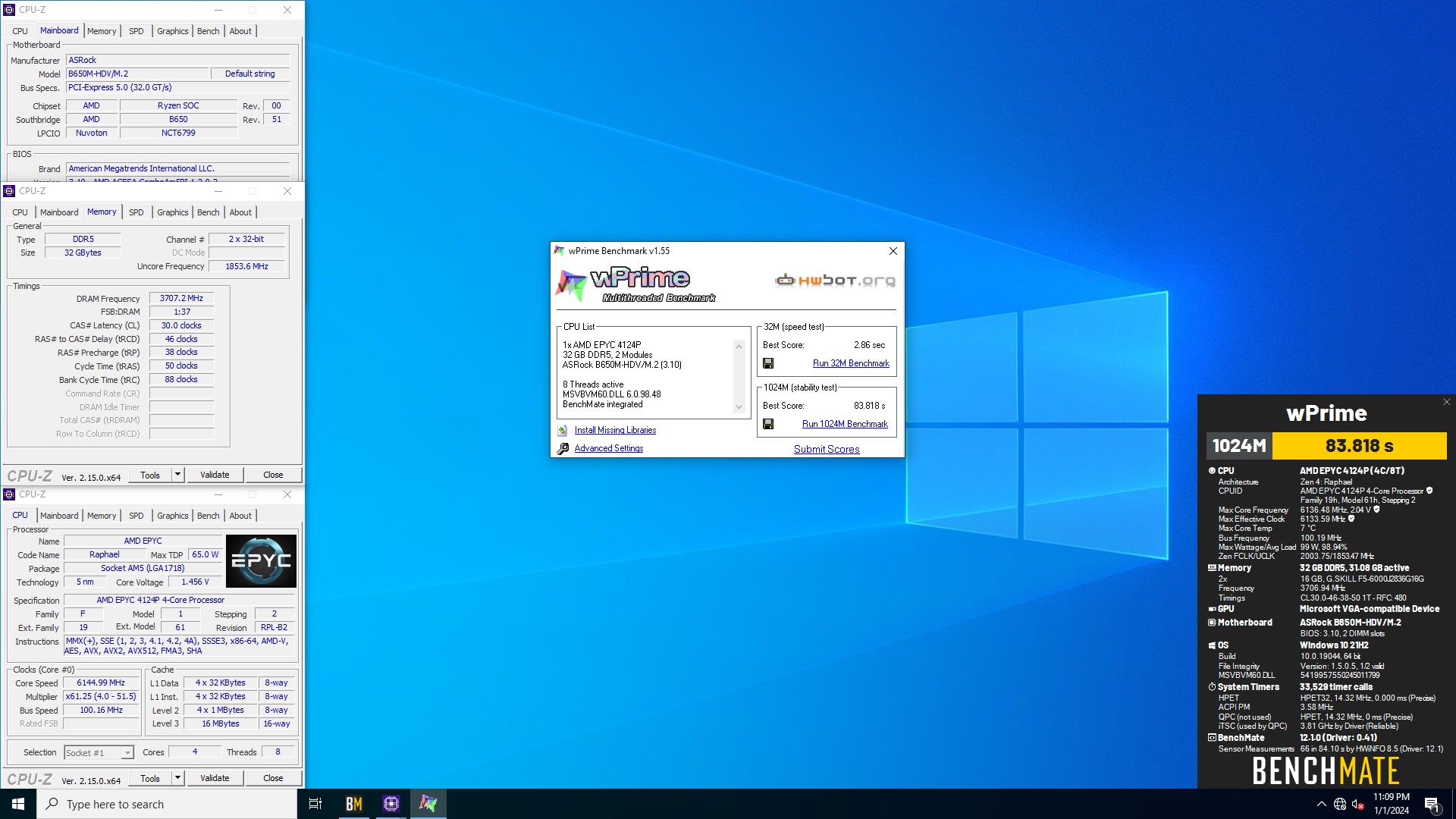This screenshot has width=1456, height=819.
Task: Open About tab in Memory CPU-Z window
Action: (x=240, y=212)
